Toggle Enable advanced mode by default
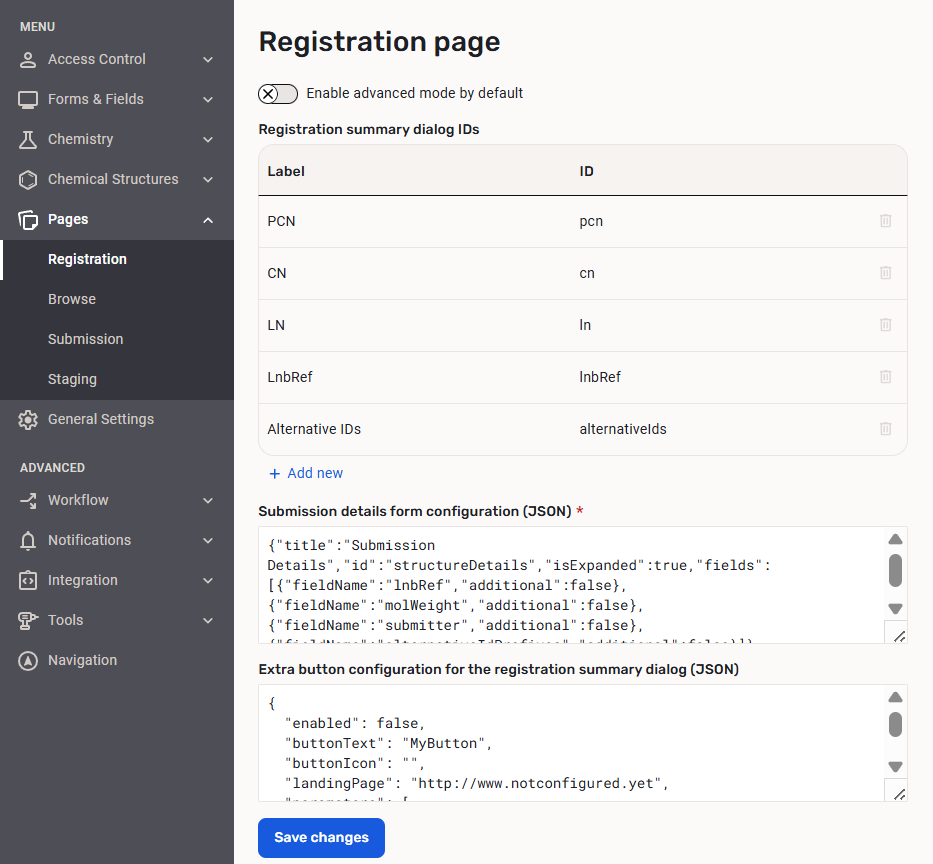Viewport: 933px width, 864px height. pos(278,94)
